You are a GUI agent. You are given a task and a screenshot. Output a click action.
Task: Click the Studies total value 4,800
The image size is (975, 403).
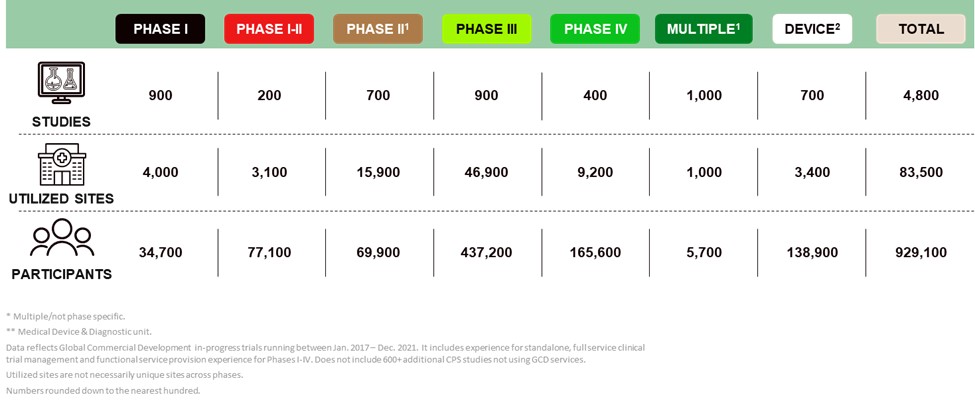[921, 96]
